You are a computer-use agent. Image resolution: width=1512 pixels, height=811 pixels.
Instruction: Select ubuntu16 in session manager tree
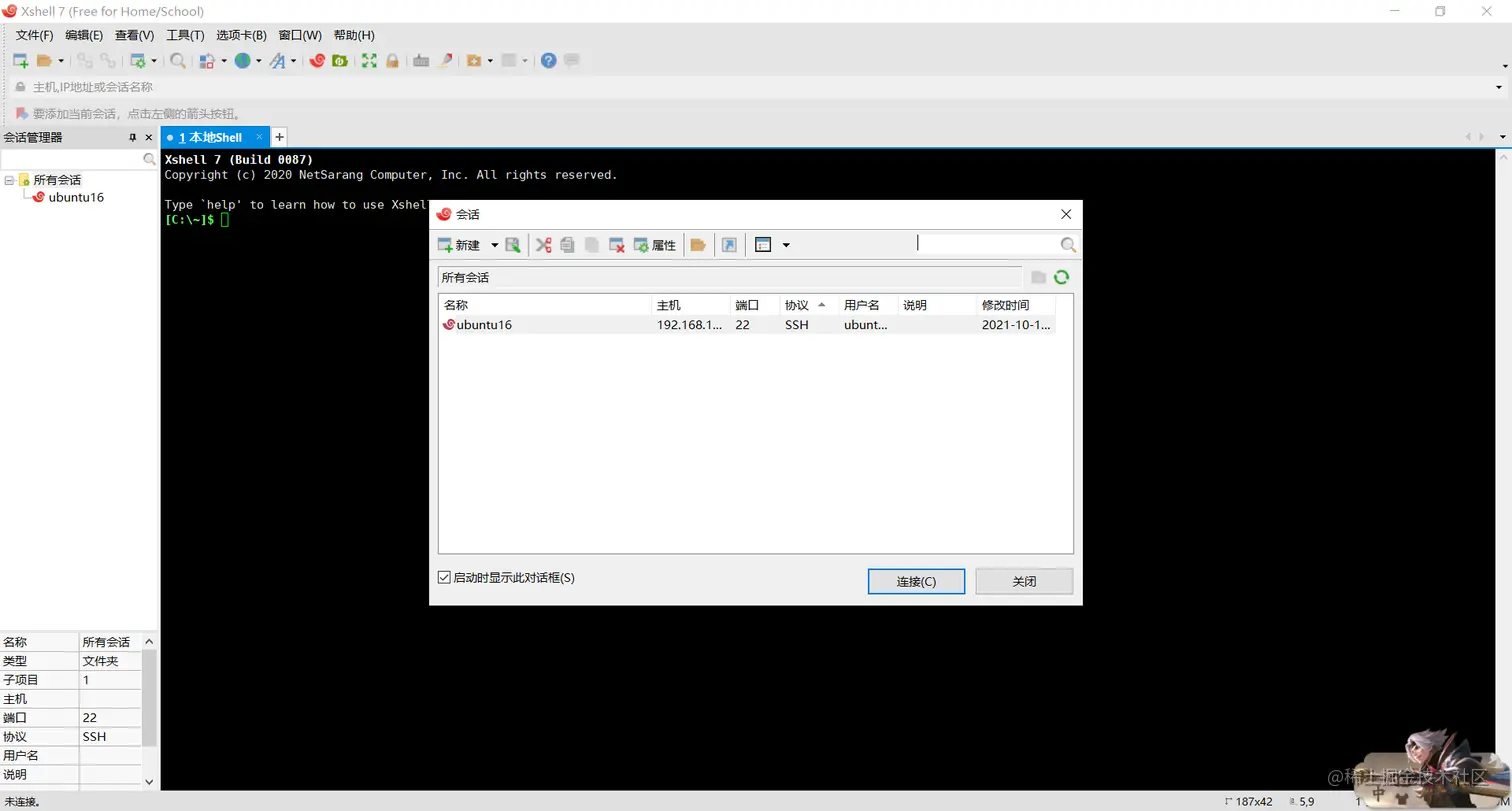76,197
